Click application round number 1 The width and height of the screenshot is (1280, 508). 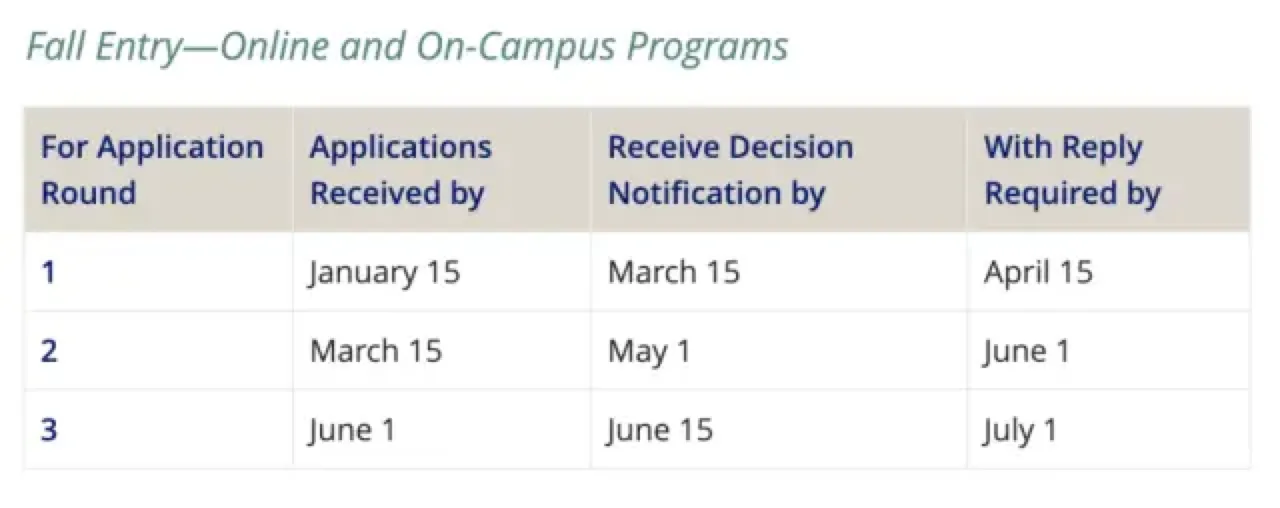point(48,272)
